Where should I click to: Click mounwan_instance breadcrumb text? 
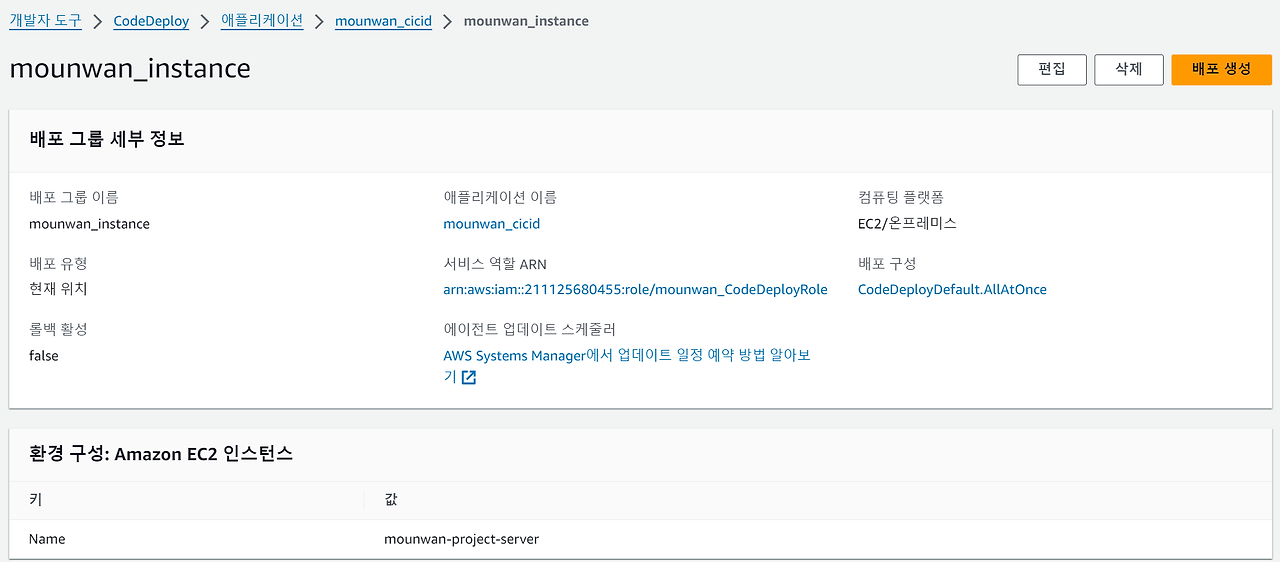526,20
